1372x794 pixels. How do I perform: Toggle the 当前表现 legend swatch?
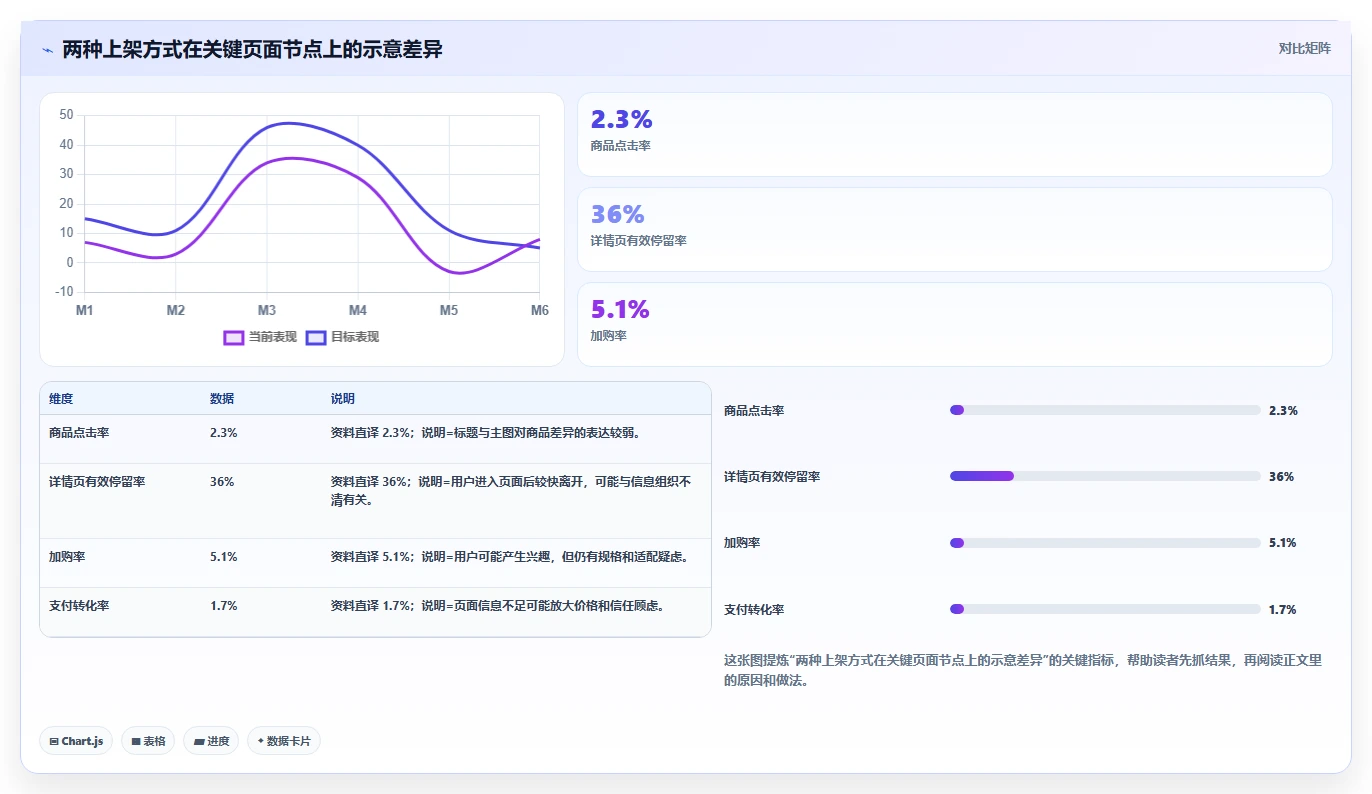(234, 337)
